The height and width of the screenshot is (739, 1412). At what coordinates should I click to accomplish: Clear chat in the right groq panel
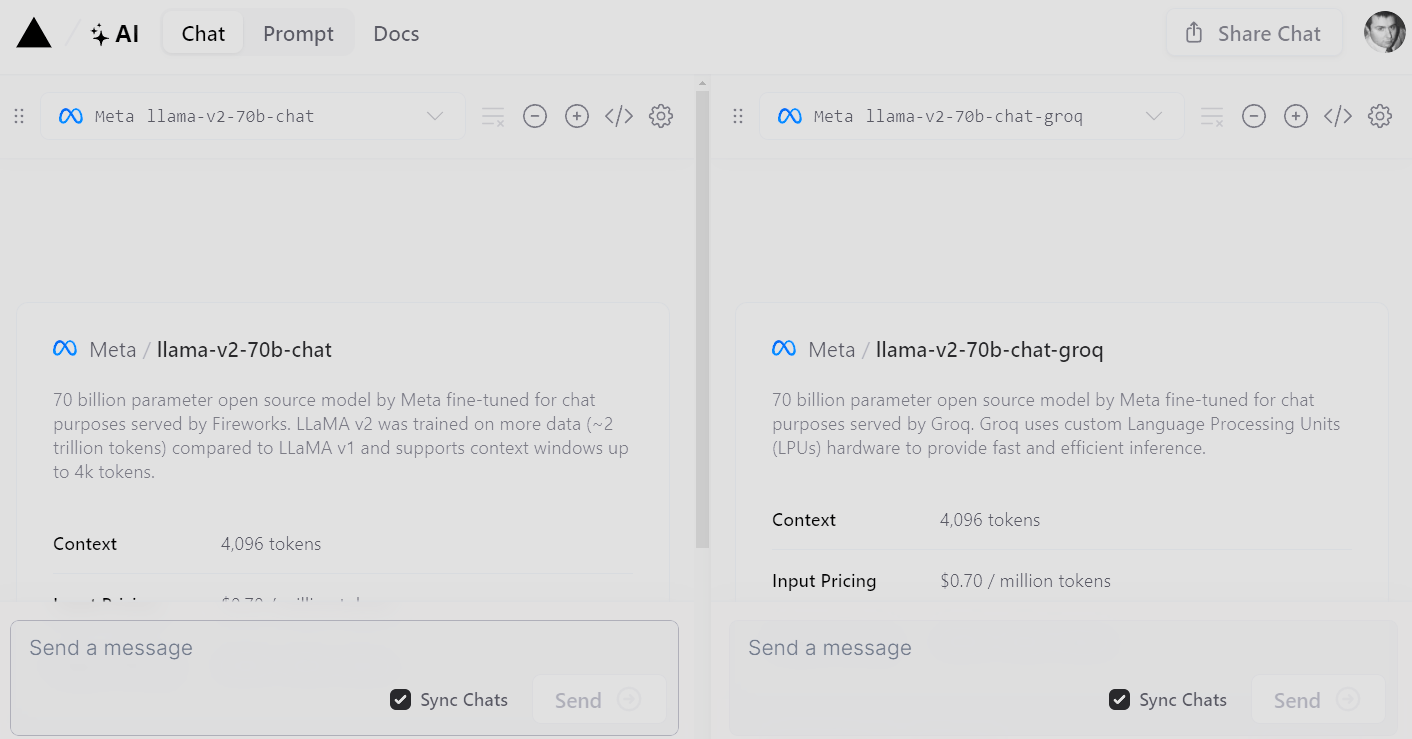(1212, 116)
